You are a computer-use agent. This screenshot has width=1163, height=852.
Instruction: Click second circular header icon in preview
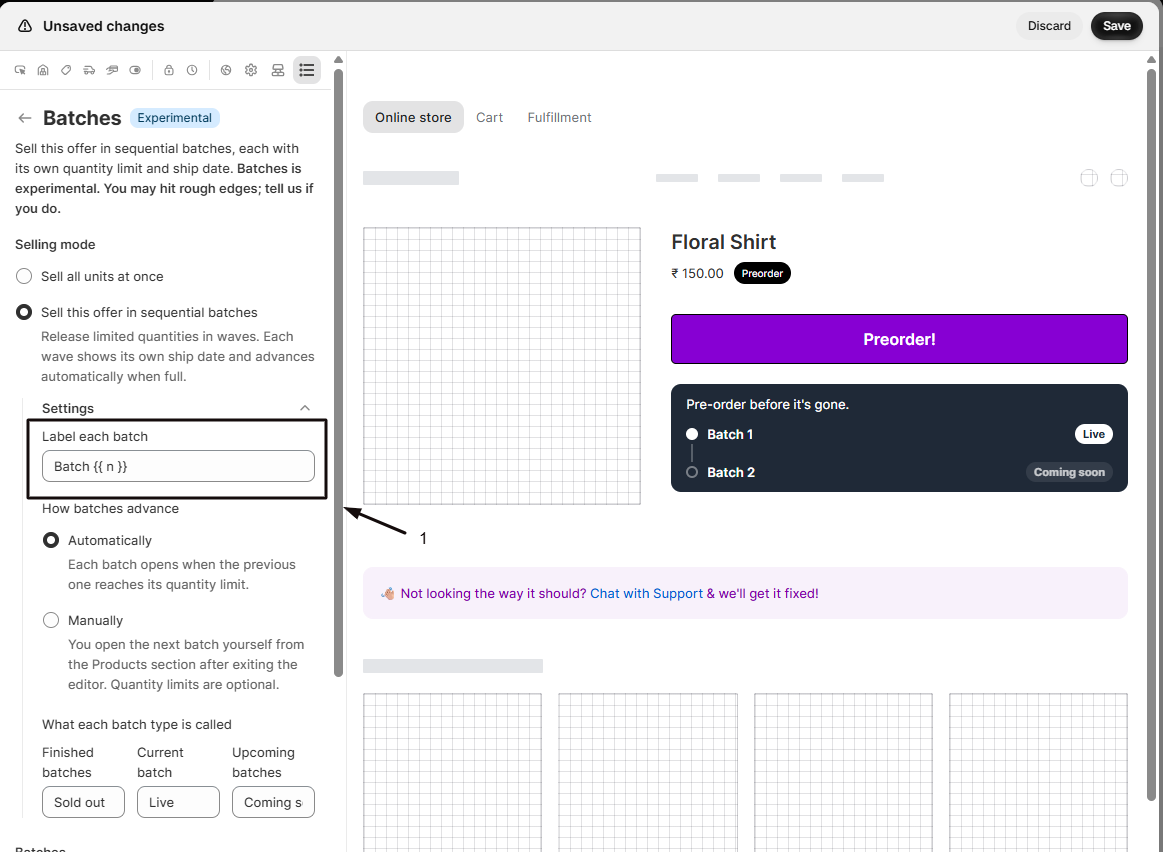(1118, 178)
